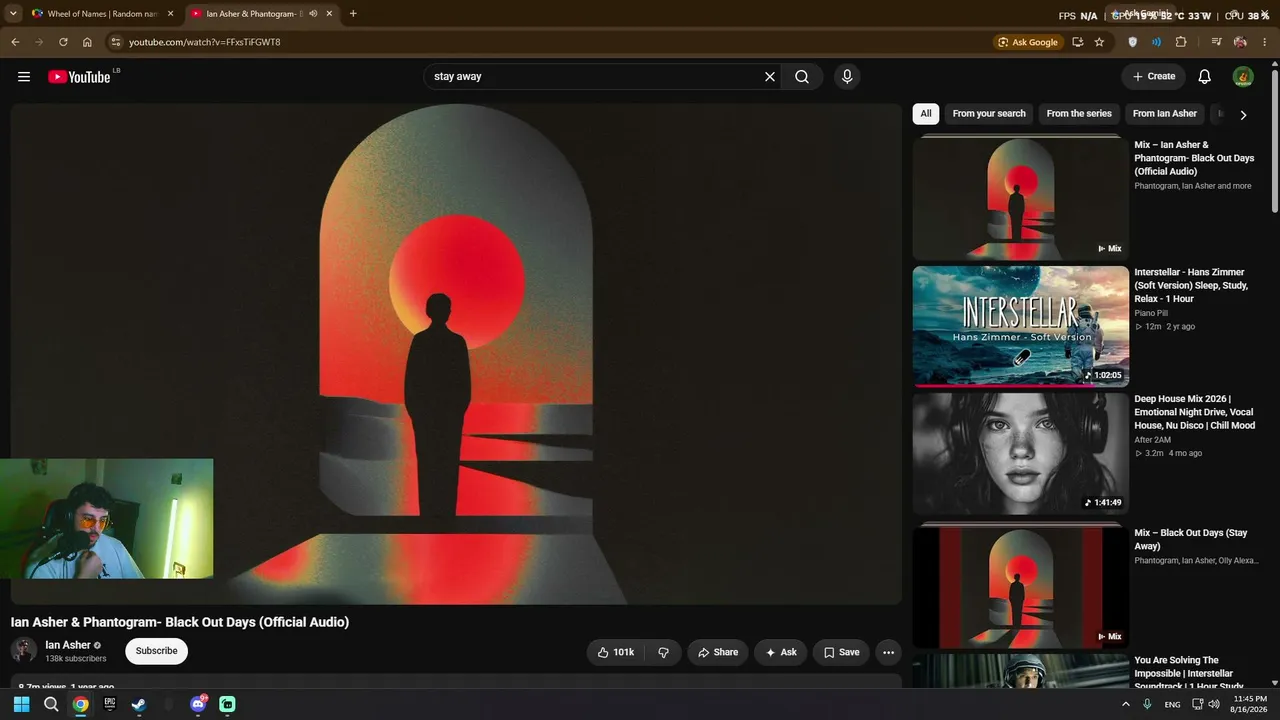Open the Windows Start menu
This screenshot has height=720, width=1280.
22,704
